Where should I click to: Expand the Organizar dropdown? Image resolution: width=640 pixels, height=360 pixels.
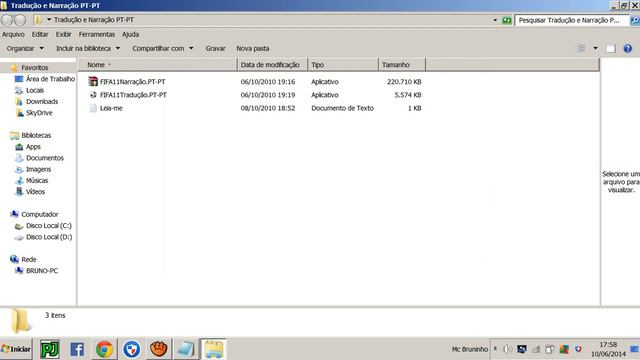[x=25, y=49]
